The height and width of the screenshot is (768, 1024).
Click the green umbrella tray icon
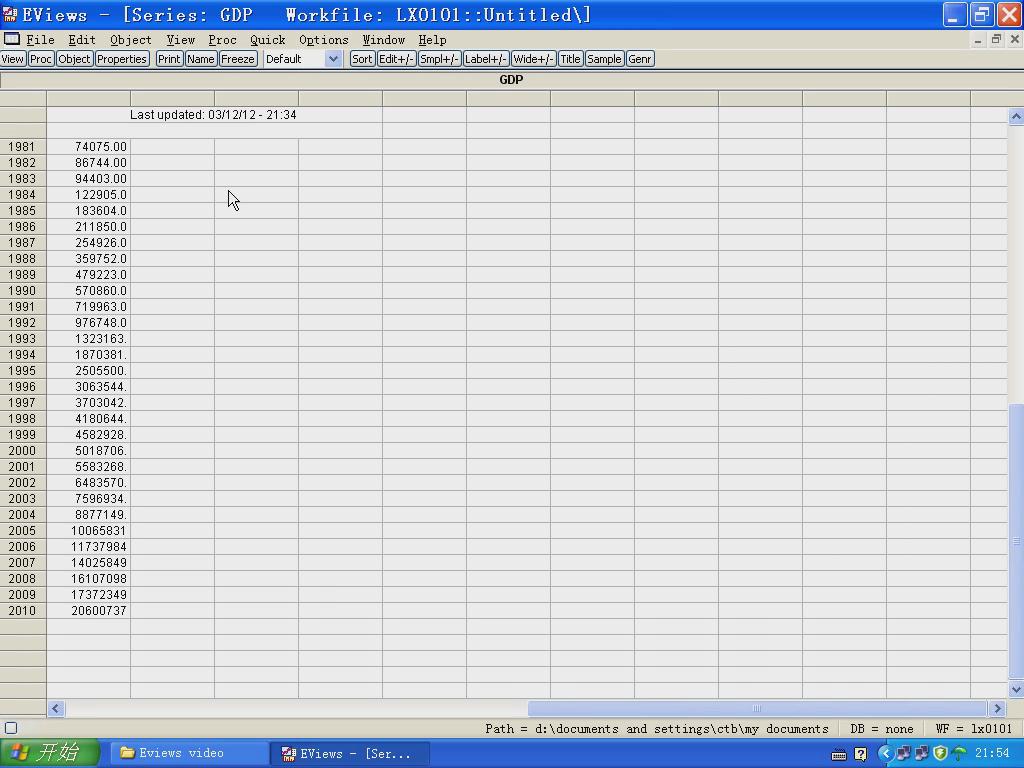[959, 753]
